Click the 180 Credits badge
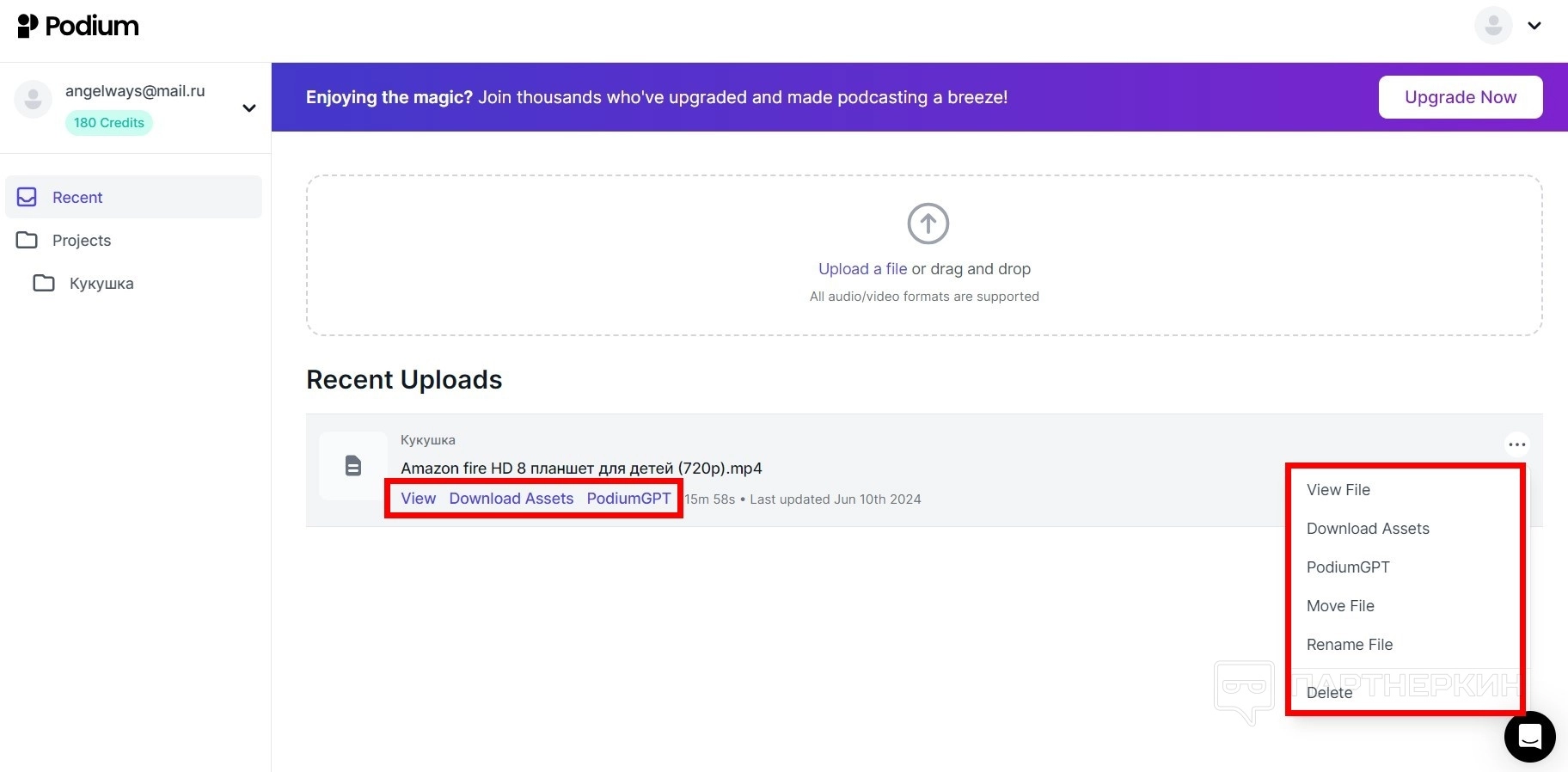The width and height of the screenshot is (1568, 772). tap(109, 123)
